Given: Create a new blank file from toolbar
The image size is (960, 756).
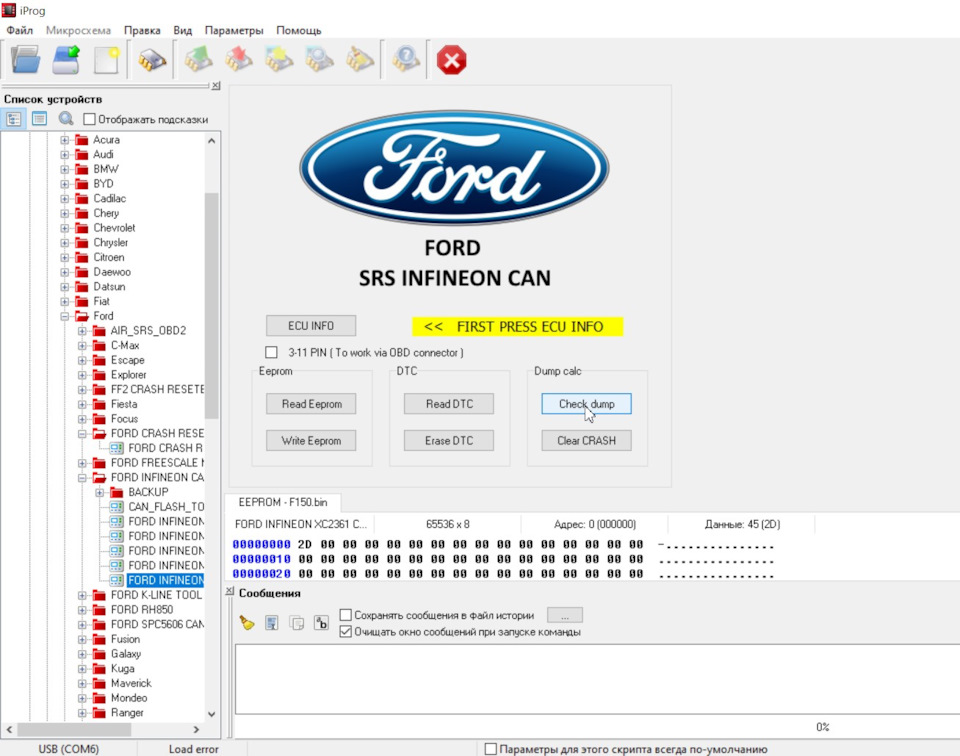Looking at the screenshot, I should [106, 60].
